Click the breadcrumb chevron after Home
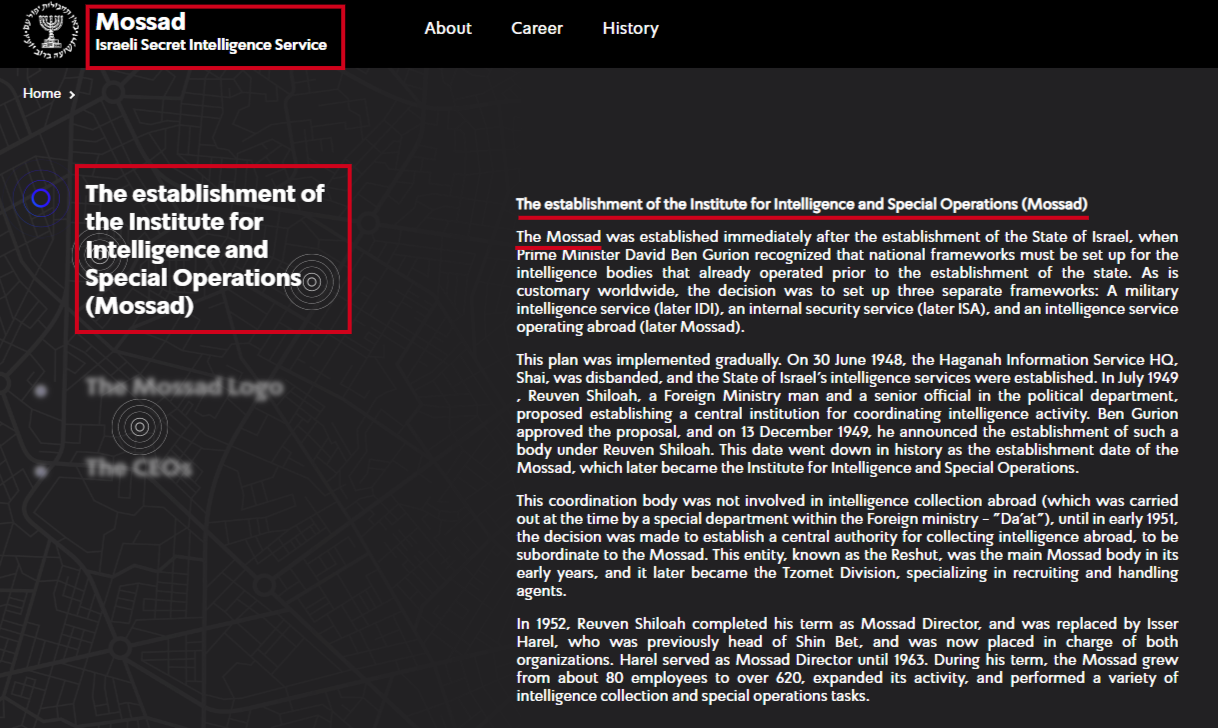 click(x=72, y=94)
